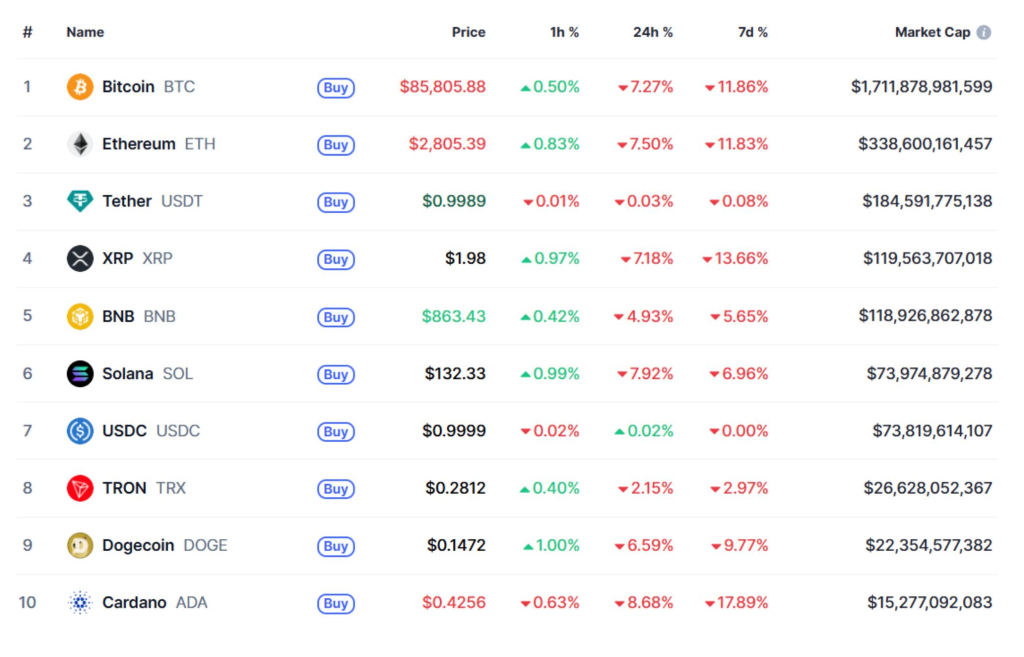The height and width of the screenshot is (657, 1024).
Task: Click the Cardano logo icon
Action: point(80,603)
